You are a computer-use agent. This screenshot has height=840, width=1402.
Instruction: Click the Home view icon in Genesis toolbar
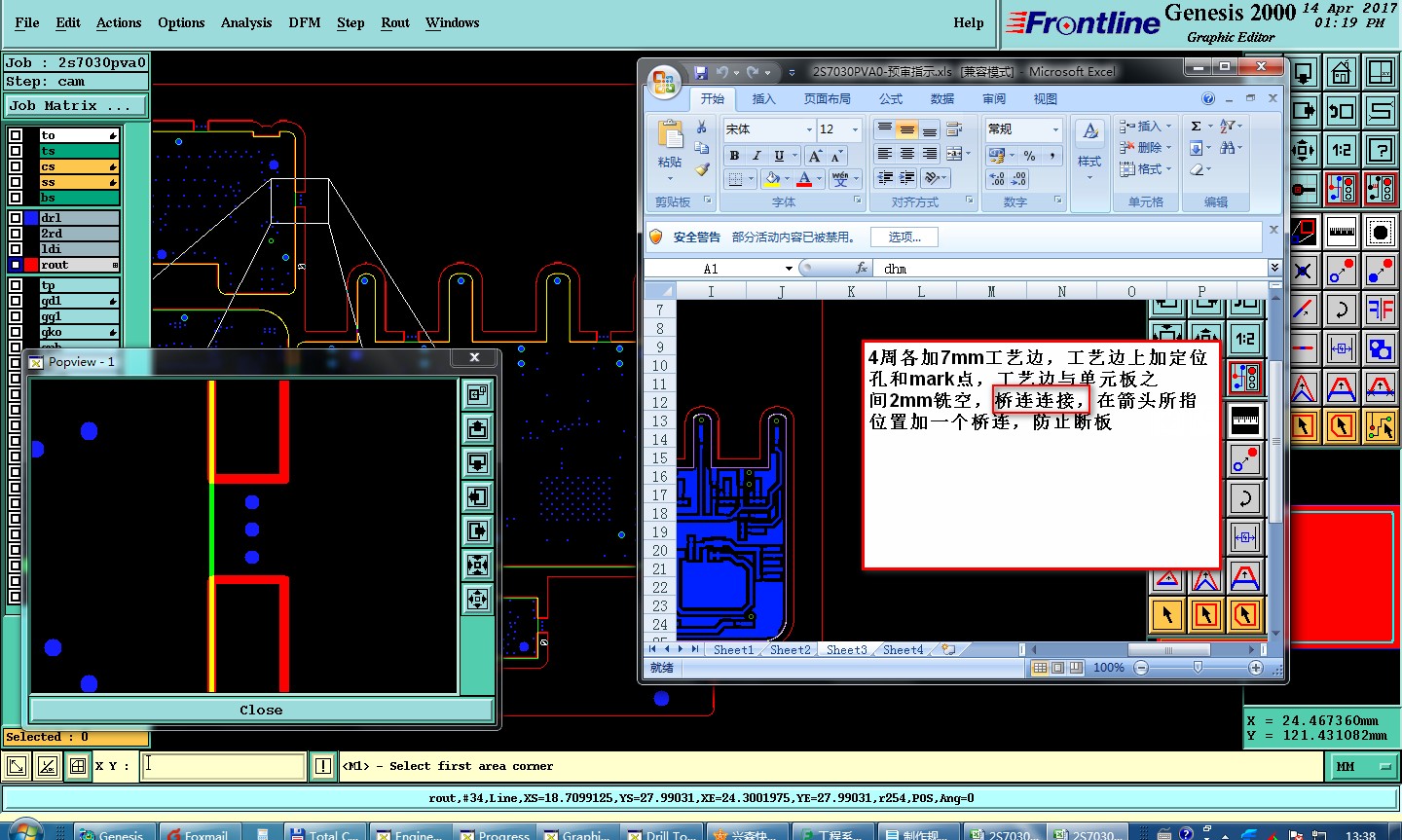(1341, 72)
